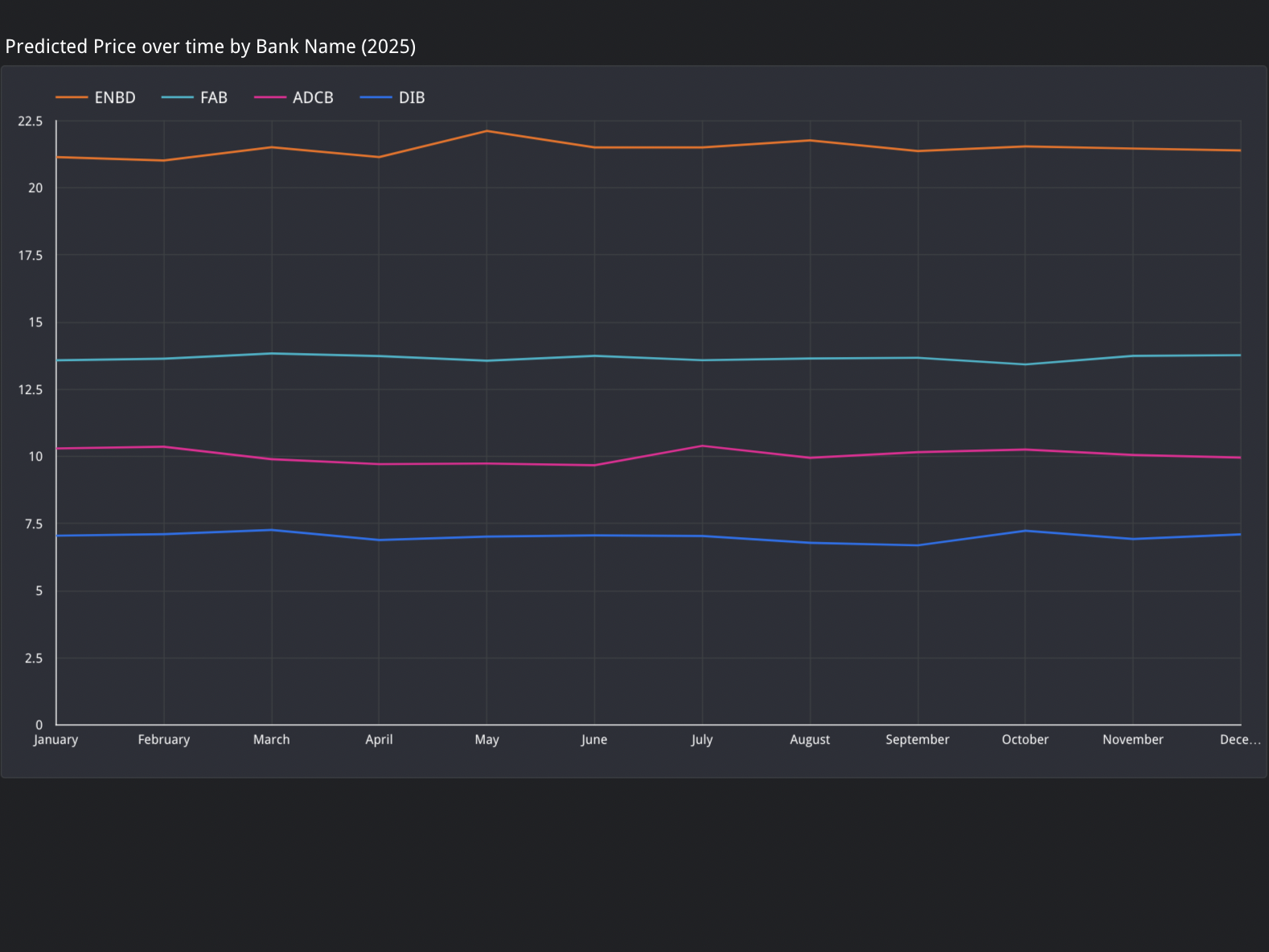Toggle the DIB legend entry
This screenshot has height=952, width=1269.
[x=392, y=97]
